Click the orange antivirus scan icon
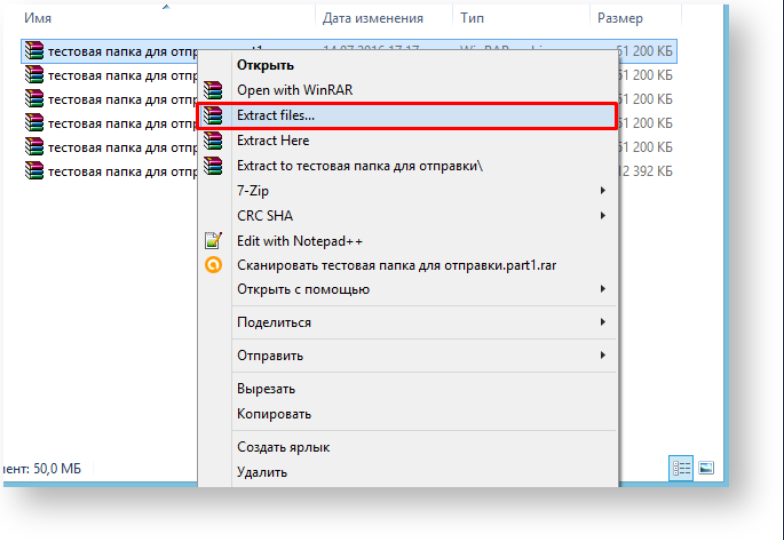Viewport: 784px width, 540px height. click(x=212, y=265)
